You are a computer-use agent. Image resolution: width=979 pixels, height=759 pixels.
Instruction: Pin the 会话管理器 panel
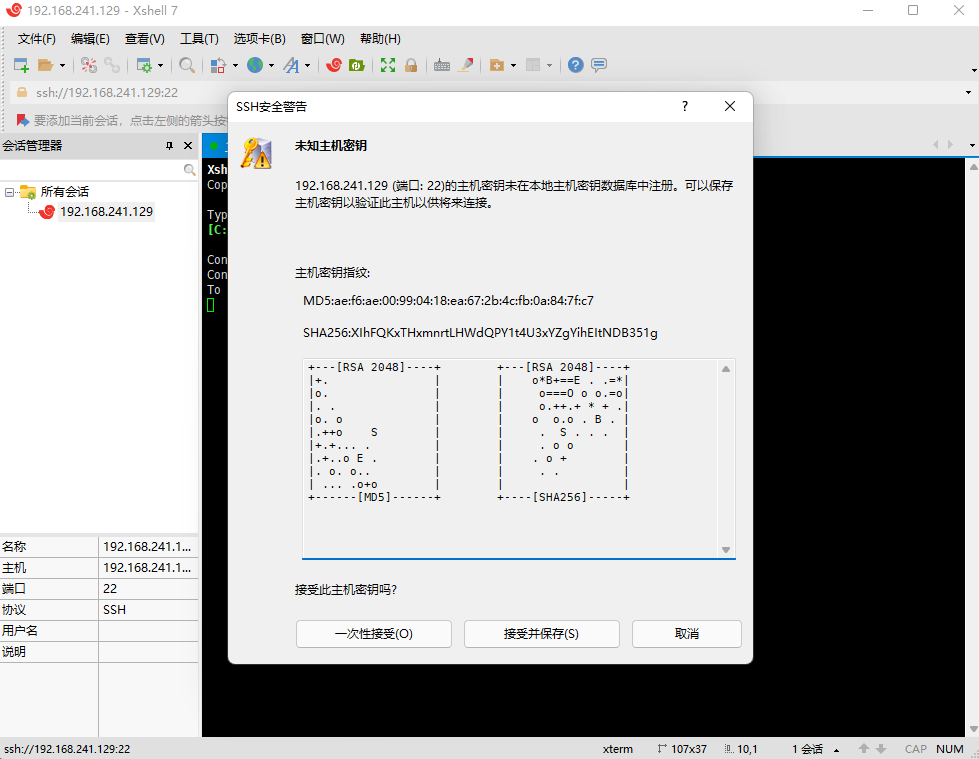pyautogui.click(x=169, y=145)
